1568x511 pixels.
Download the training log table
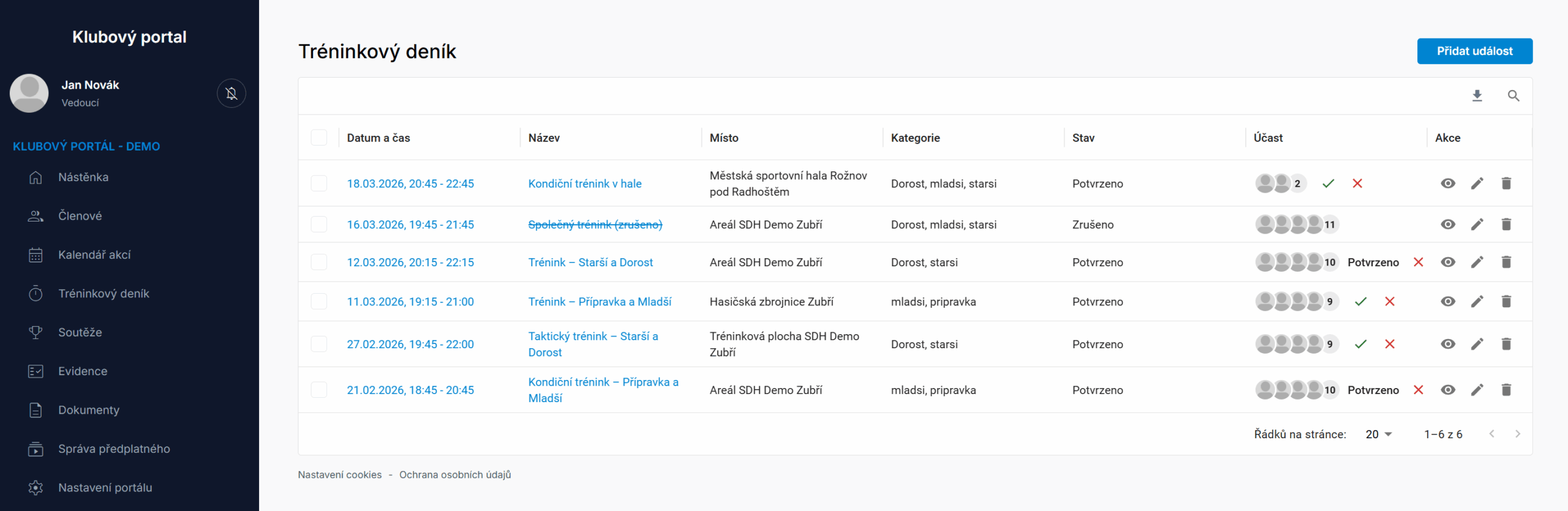pyautogui.click(x=1477, y=95)
